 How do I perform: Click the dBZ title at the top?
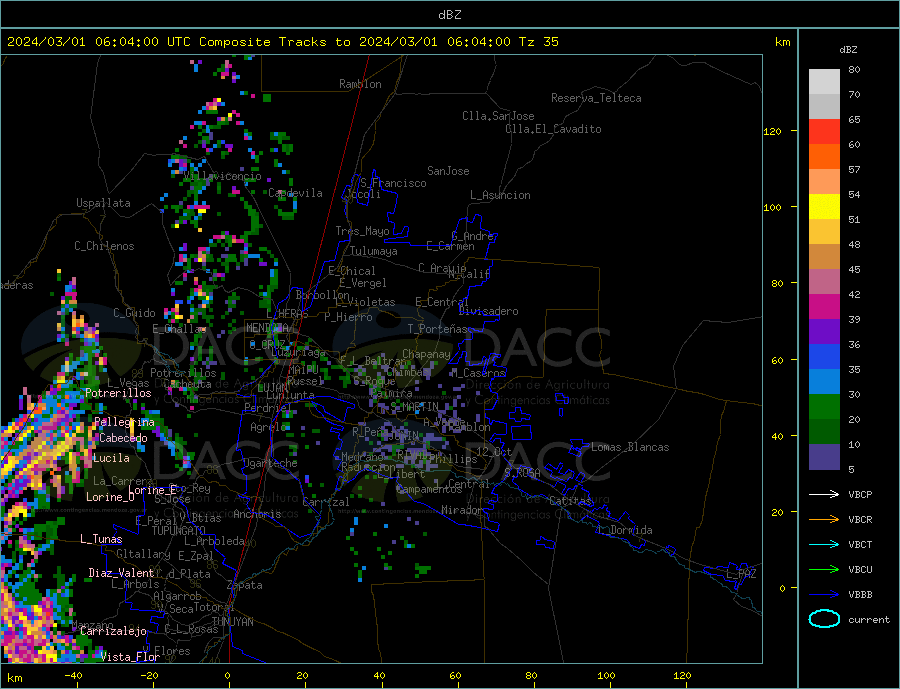pos(449,15)
